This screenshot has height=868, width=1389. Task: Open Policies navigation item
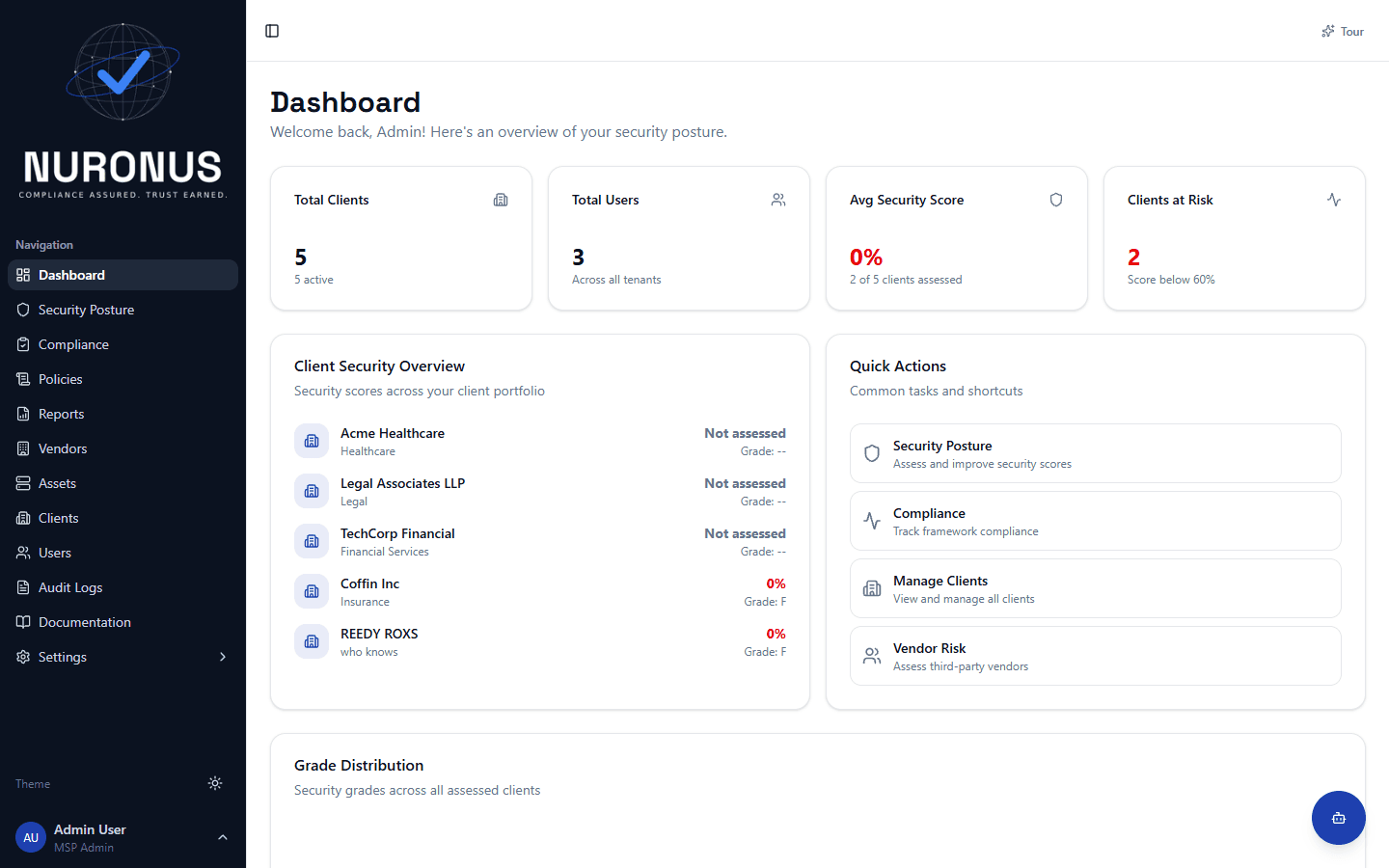pos(123,379)
